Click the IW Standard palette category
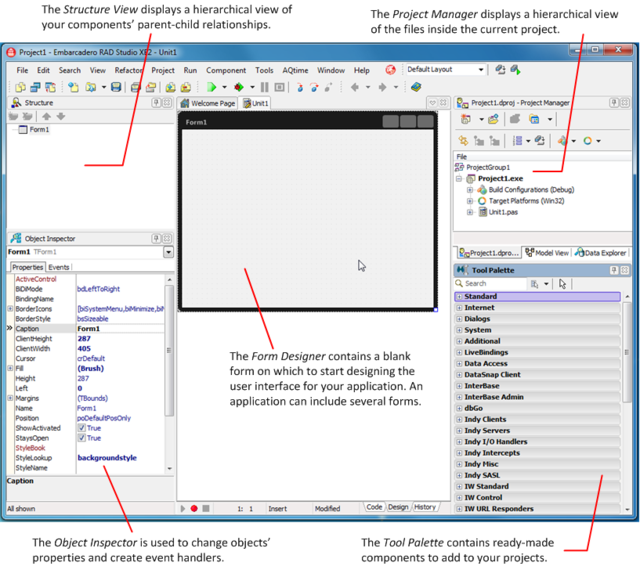Image resolution: width=640 pixels, height=566 pixels. (x=537, y=486)
